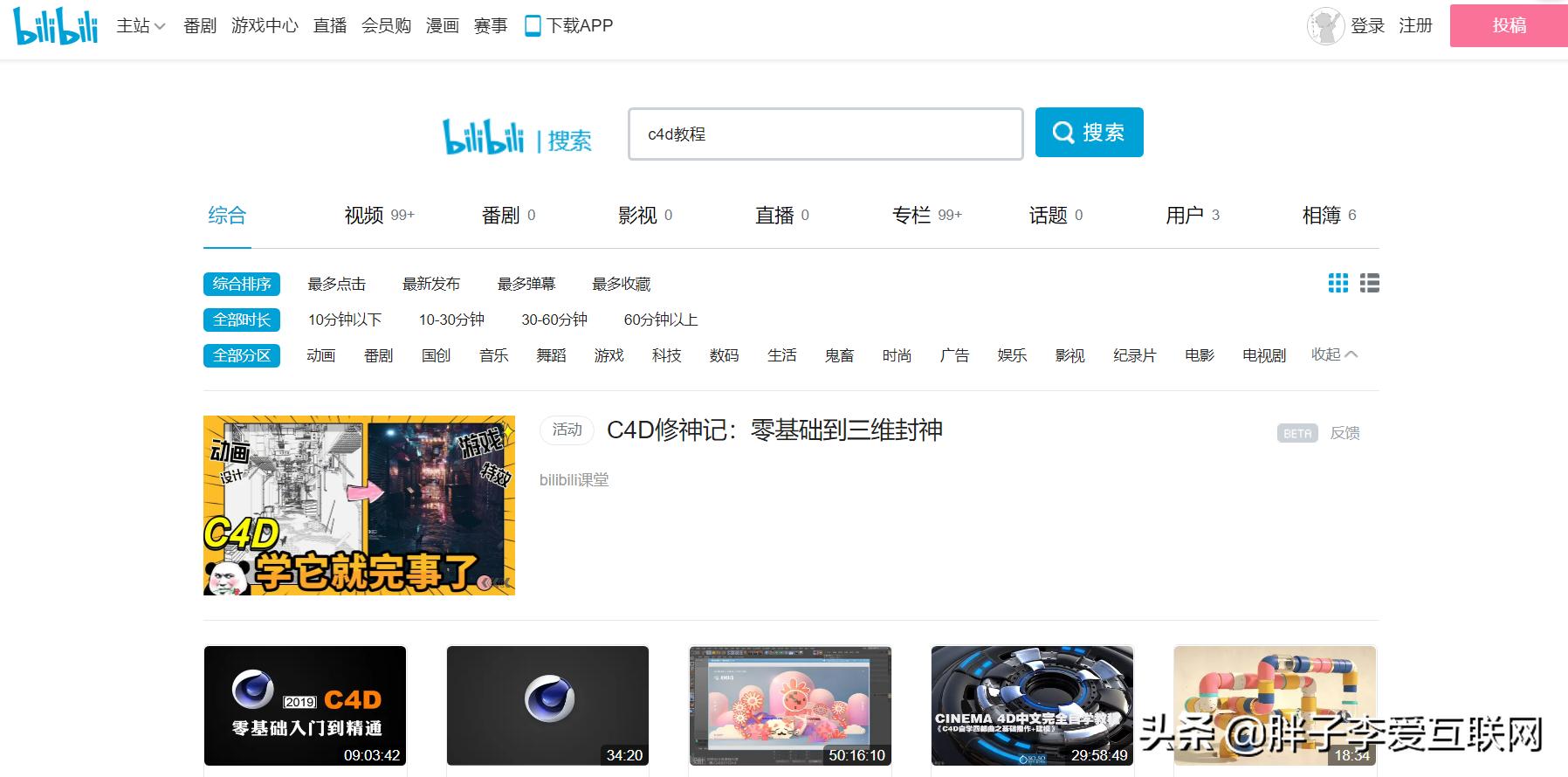Image resolution: width=1568 pixels, height=777 pixels.
Task: Filter by 生活 category
Action: tap(782, 355)
